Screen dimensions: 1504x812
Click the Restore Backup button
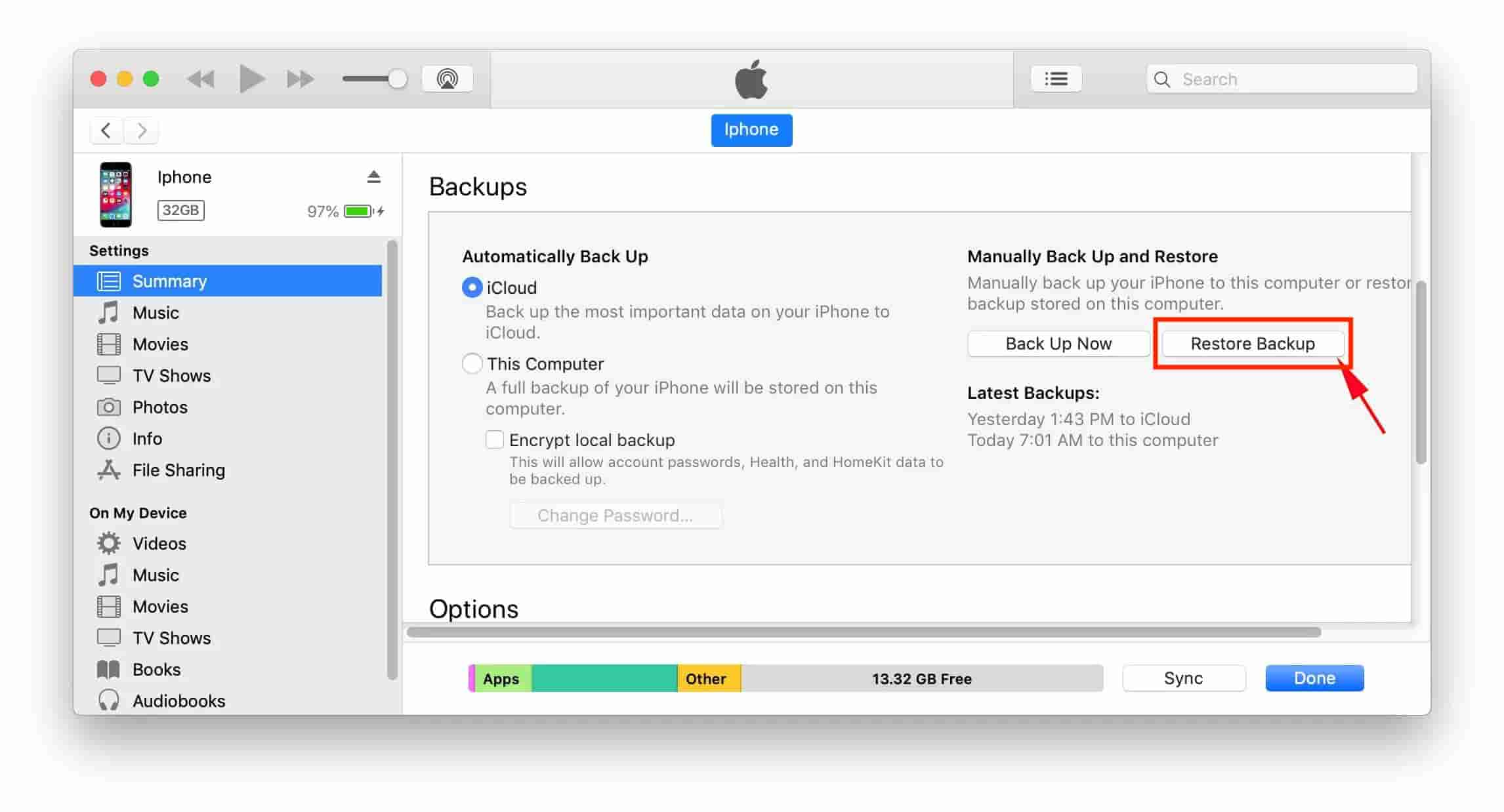tap(1252, 343)
